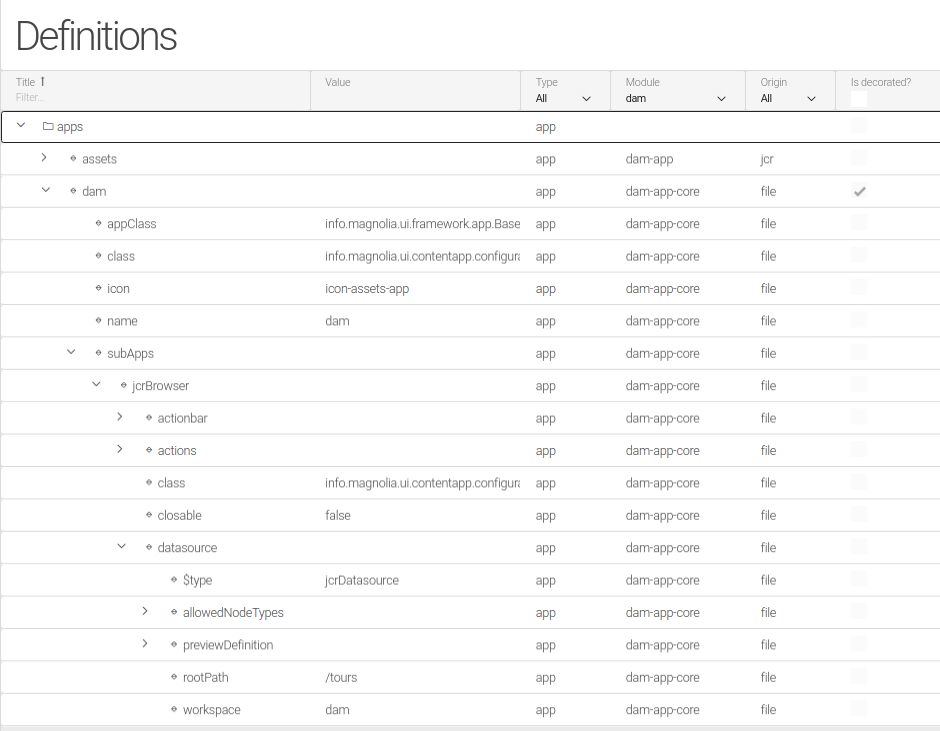Expand the actions node
The width and height of the screenshot is (940, 731).
pyautogui.click(x=119, y=449)
